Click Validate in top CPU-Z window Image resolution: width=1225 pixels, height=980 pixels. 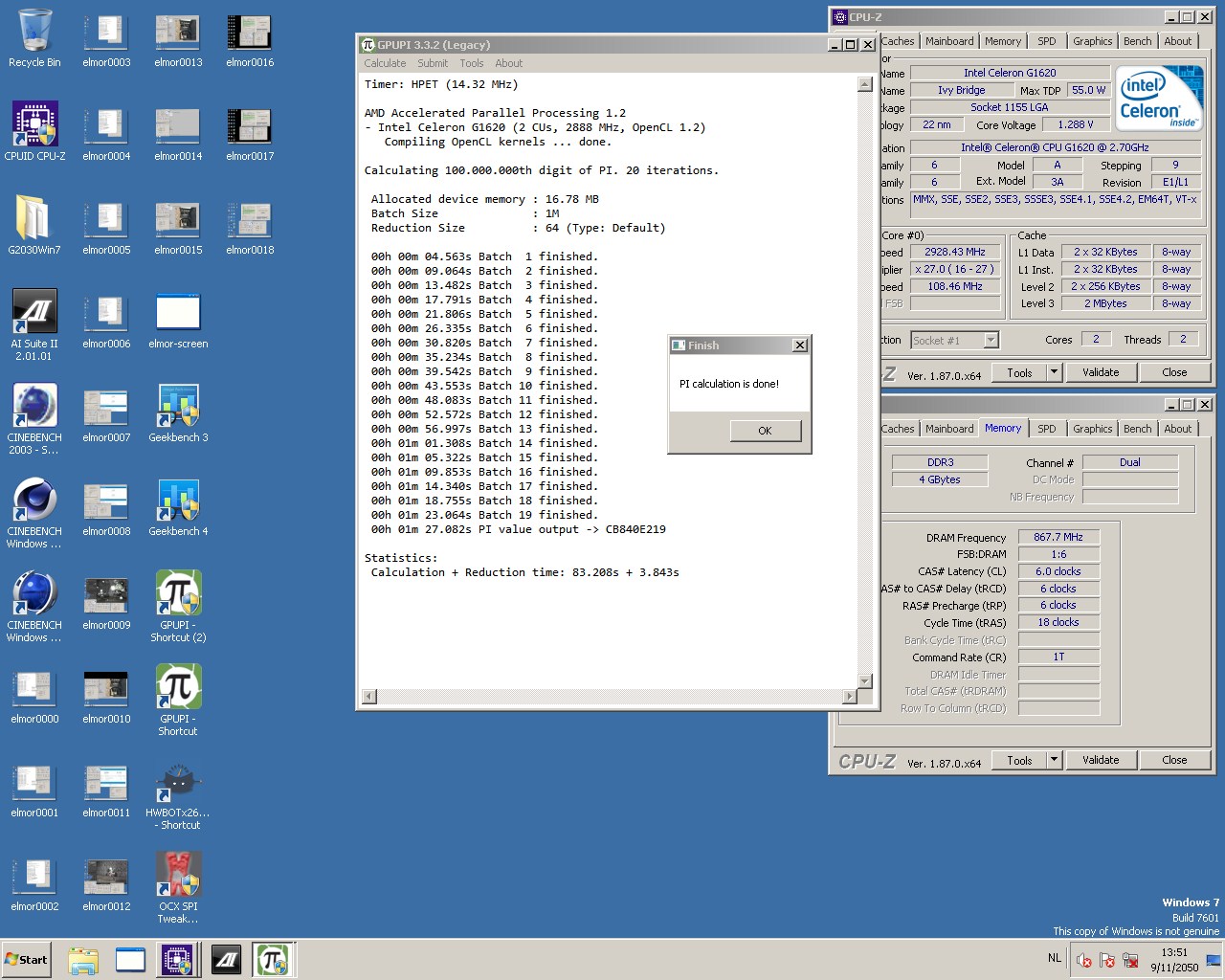click(1101, 372)
